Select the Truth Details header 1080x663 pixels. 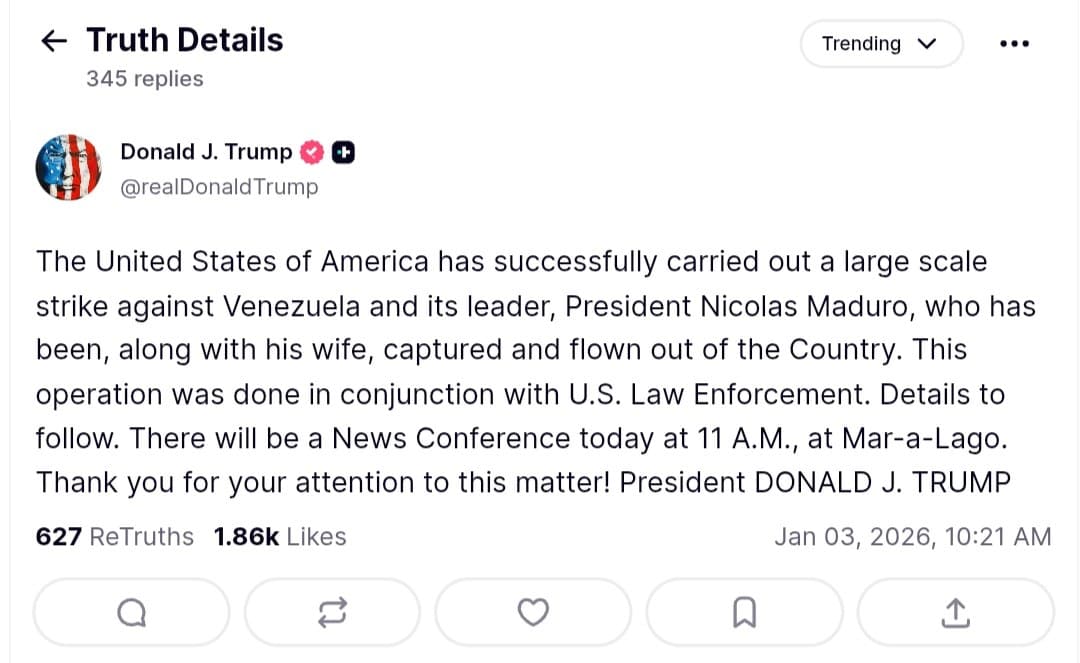183,39
